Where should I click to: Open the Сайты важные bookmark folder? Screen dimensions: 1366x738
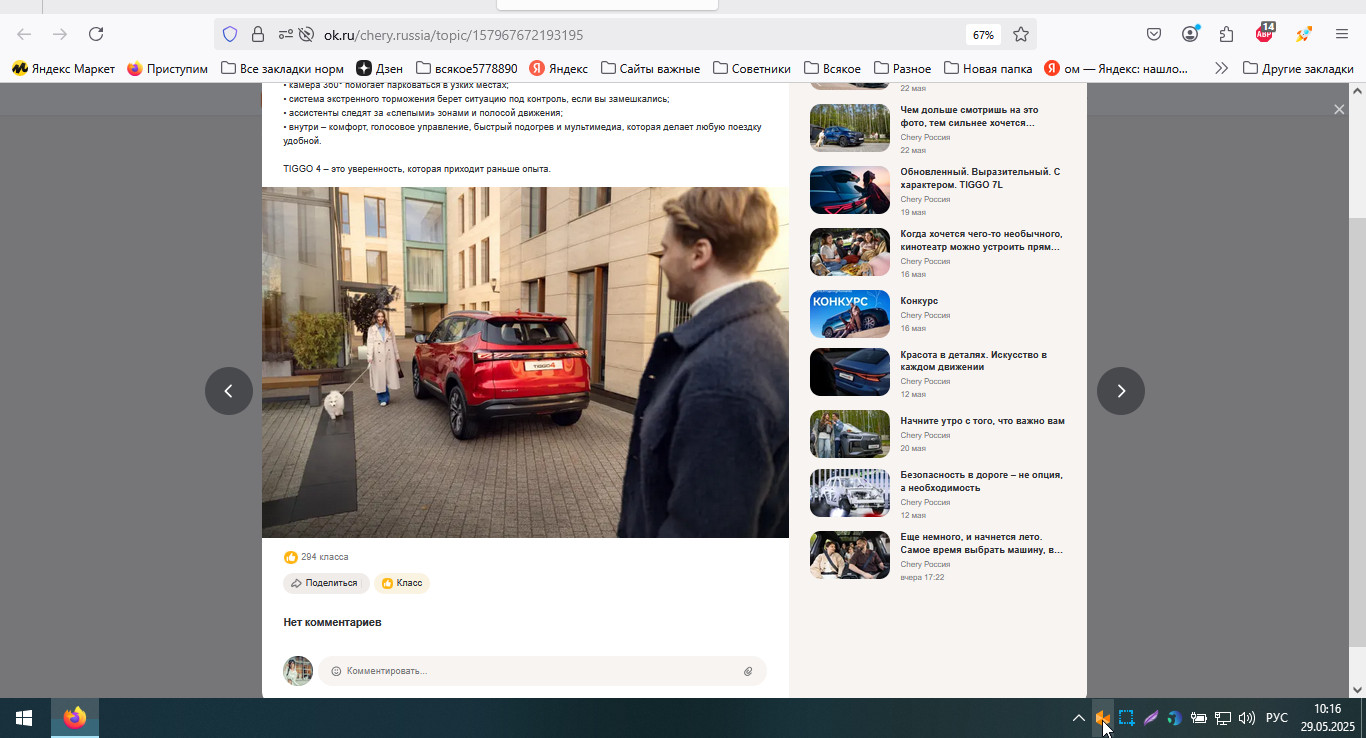click(x=650, y=69)
